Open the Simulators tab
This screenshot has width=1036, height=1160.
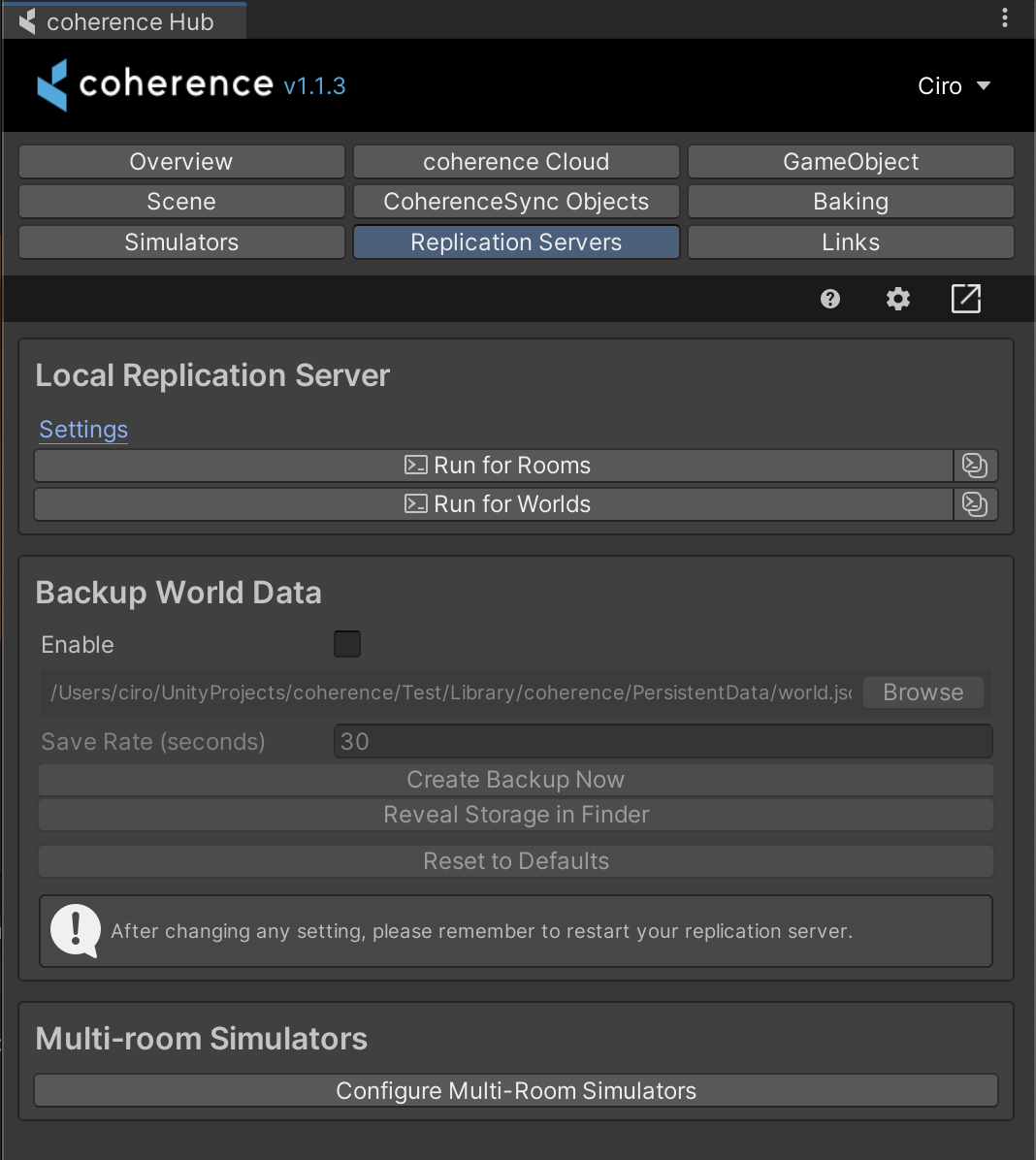click(181, 242)
